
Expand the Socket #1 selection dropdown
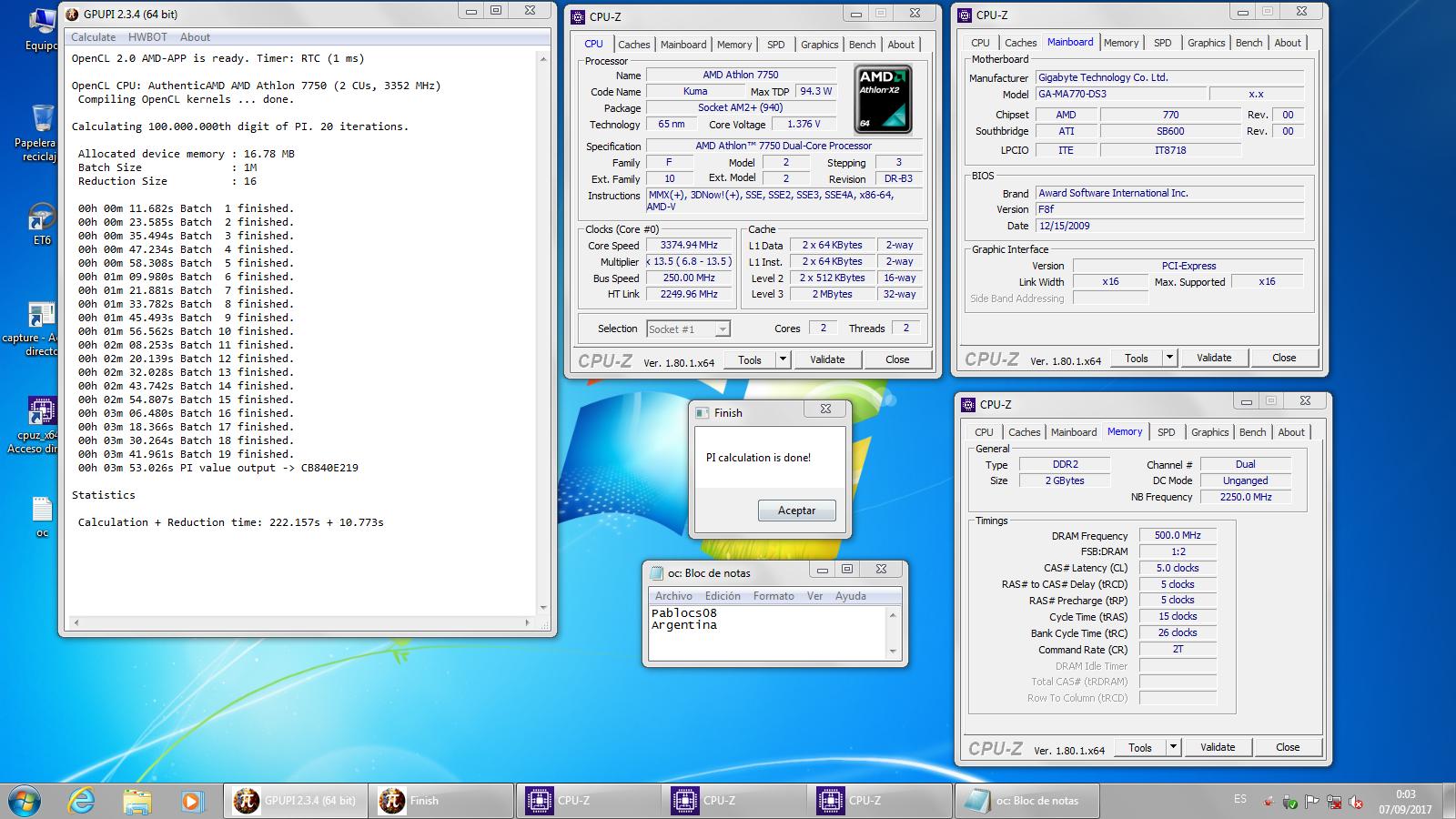(723, 329)
